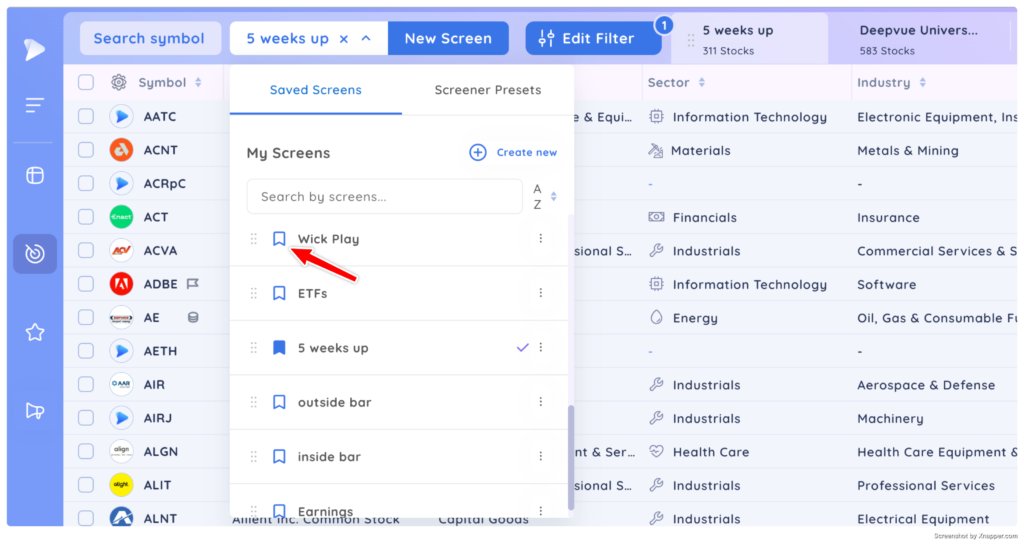Clear the 5 weeks up screen with X

(x=344, y=39)
